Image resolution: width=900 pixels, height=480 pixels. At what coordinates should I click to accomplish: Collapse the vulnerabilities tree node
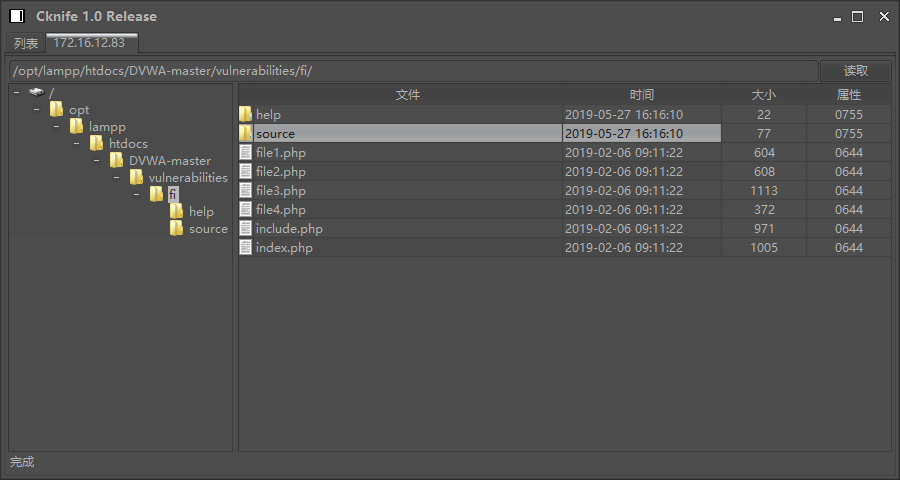pos(116,178)
